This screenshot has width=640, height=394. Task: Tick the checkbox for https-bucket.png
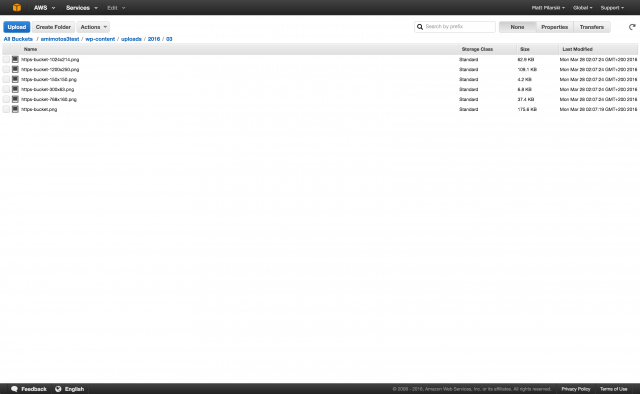[6, 109]
